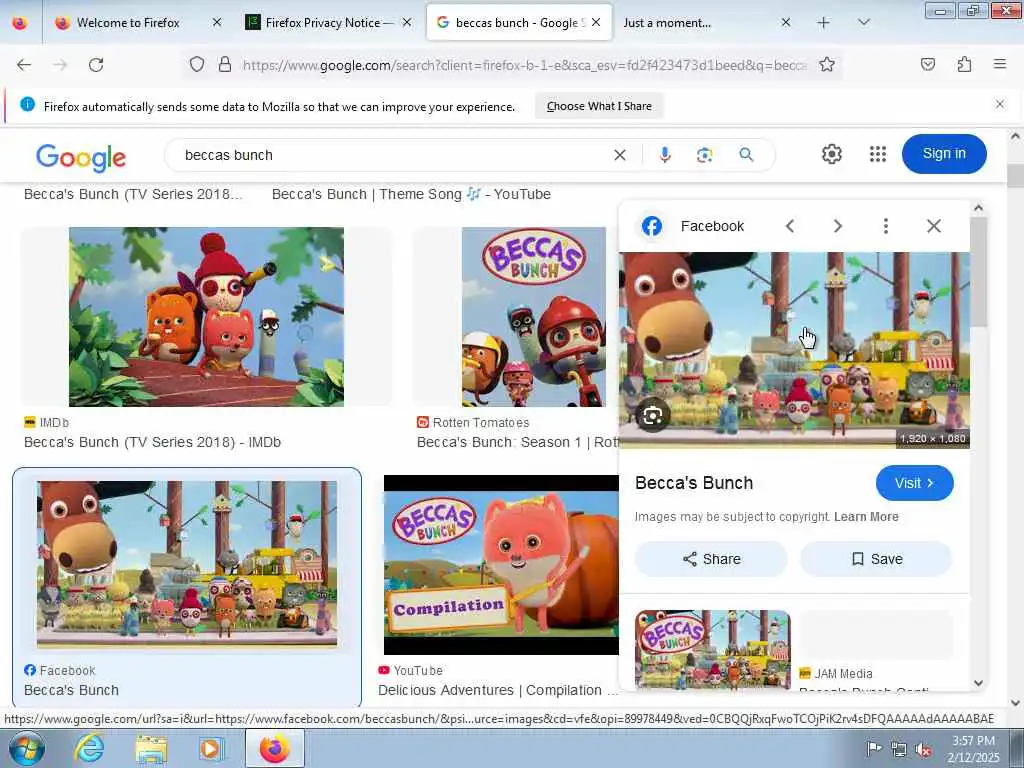
Task: Show previous image in preview panel
Action: 790,226
